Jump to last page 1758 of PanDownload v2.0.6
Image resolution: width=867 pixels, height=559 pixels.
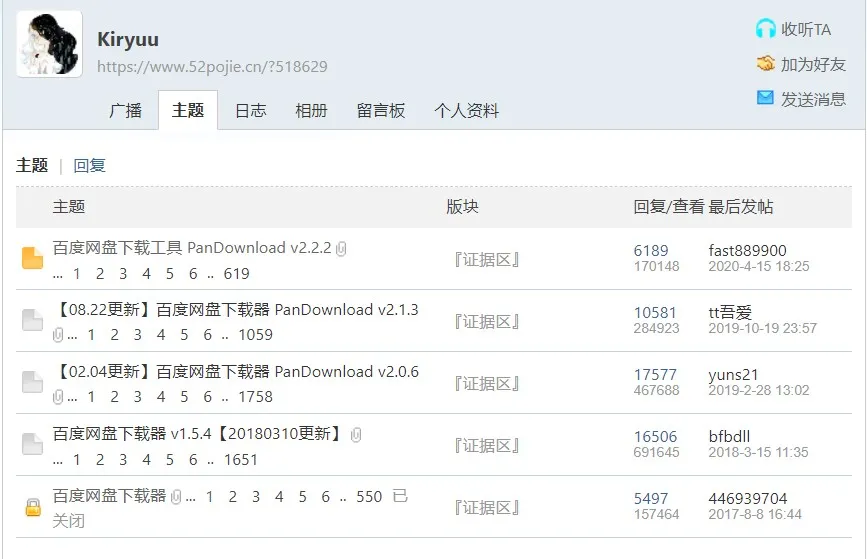tap(255, 396)
